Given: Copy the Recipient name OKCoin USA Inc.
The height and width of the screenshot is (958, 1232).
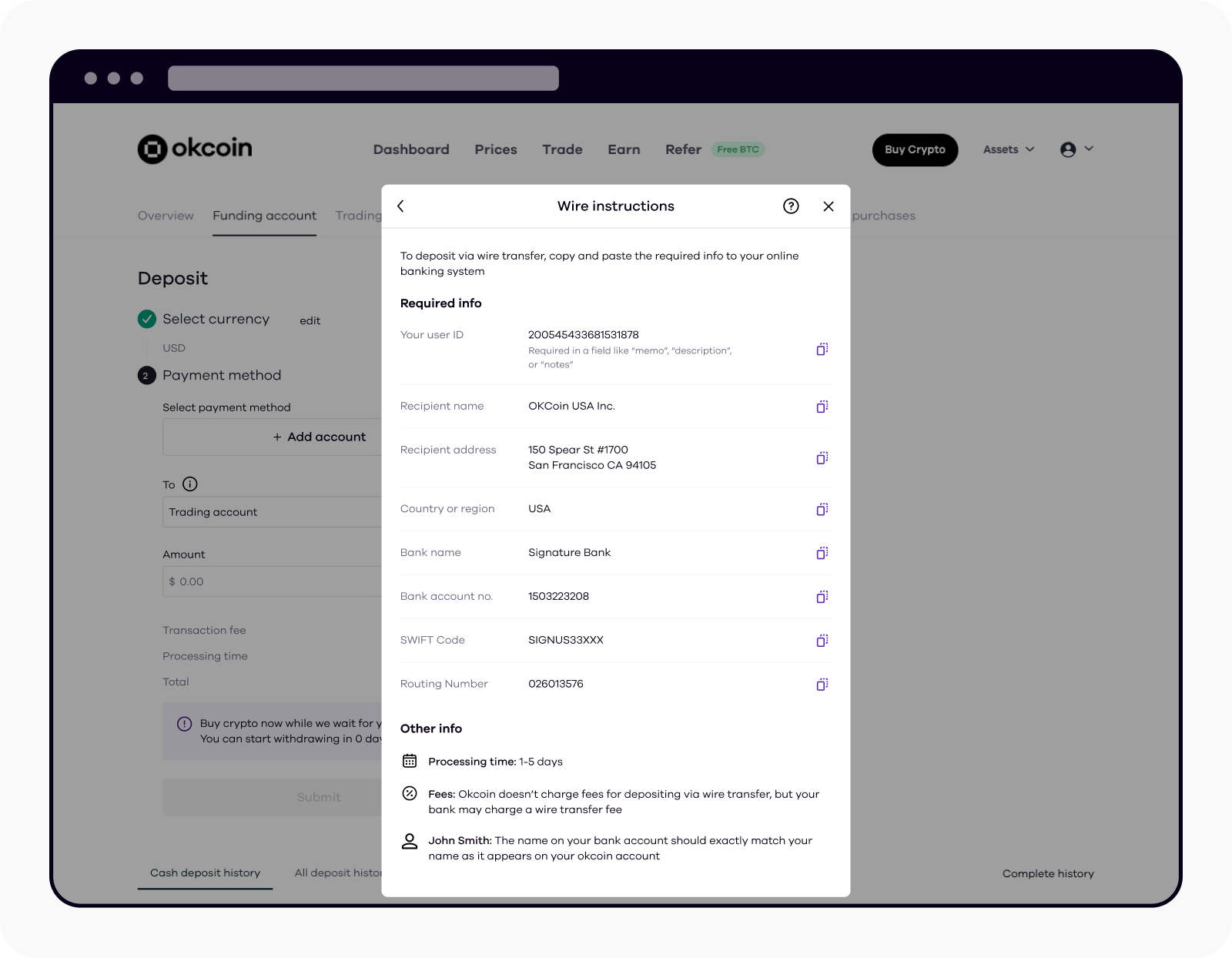Looking at the screenshot, I should coord(822,407).
